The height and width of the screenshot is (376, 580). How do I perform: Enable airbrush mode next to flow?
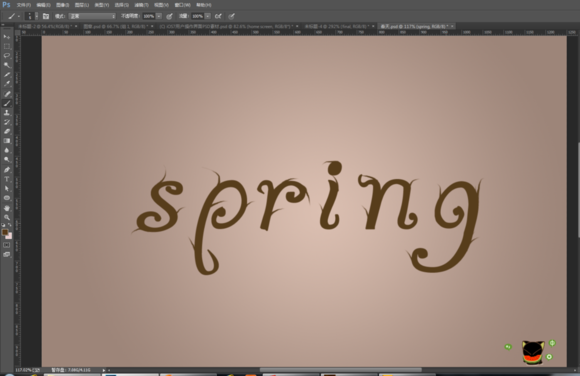click(x=218, y=16)
